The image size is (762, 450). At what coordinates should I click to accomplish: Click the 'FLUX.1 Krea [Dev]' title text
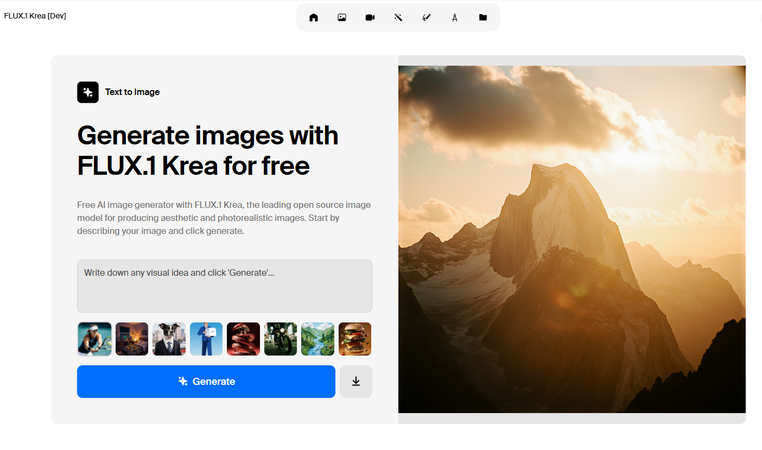pos(35,16)
